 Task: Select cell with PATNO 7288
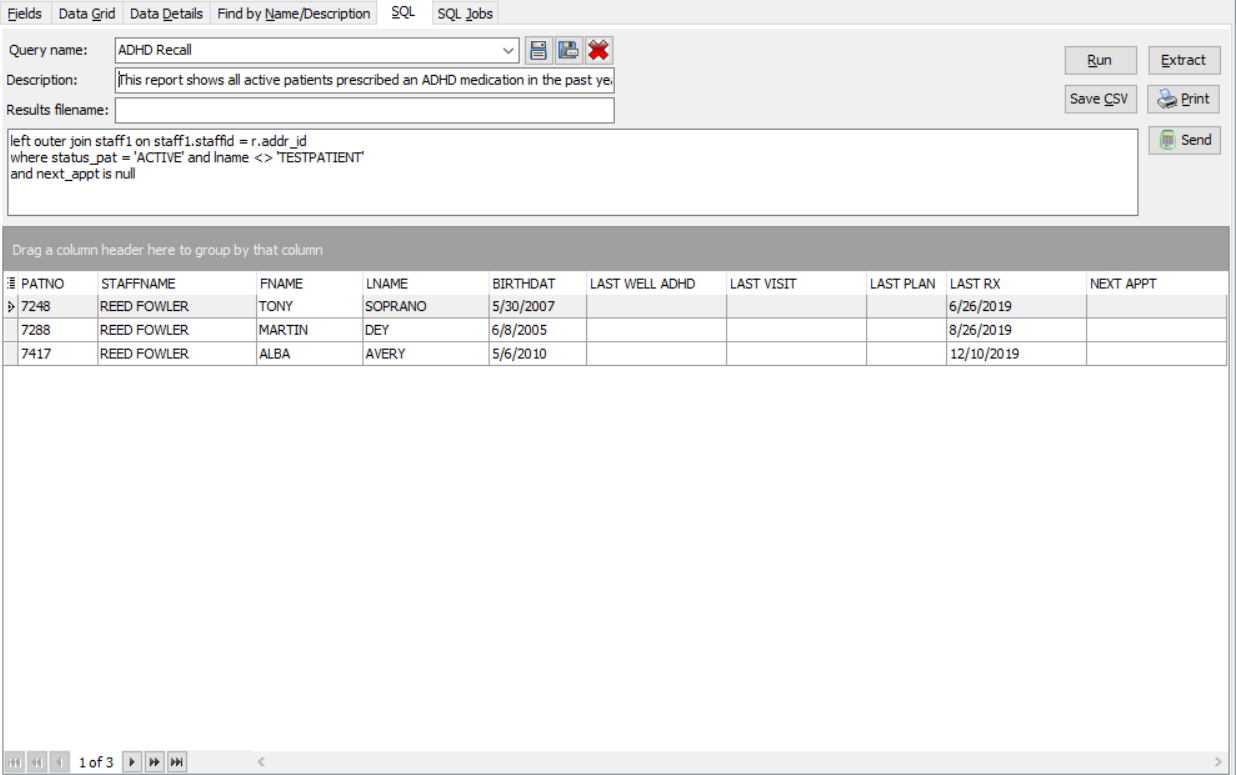point(58,330)
